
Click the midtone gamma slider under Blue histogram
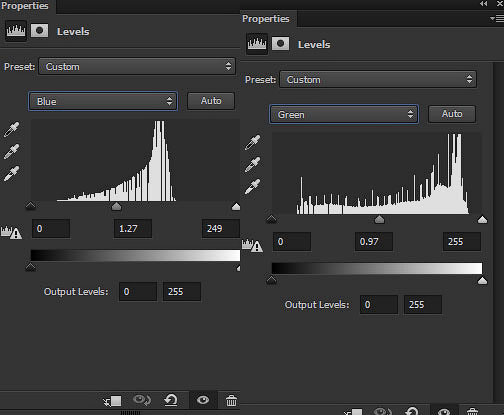click(x=116, y=206)
